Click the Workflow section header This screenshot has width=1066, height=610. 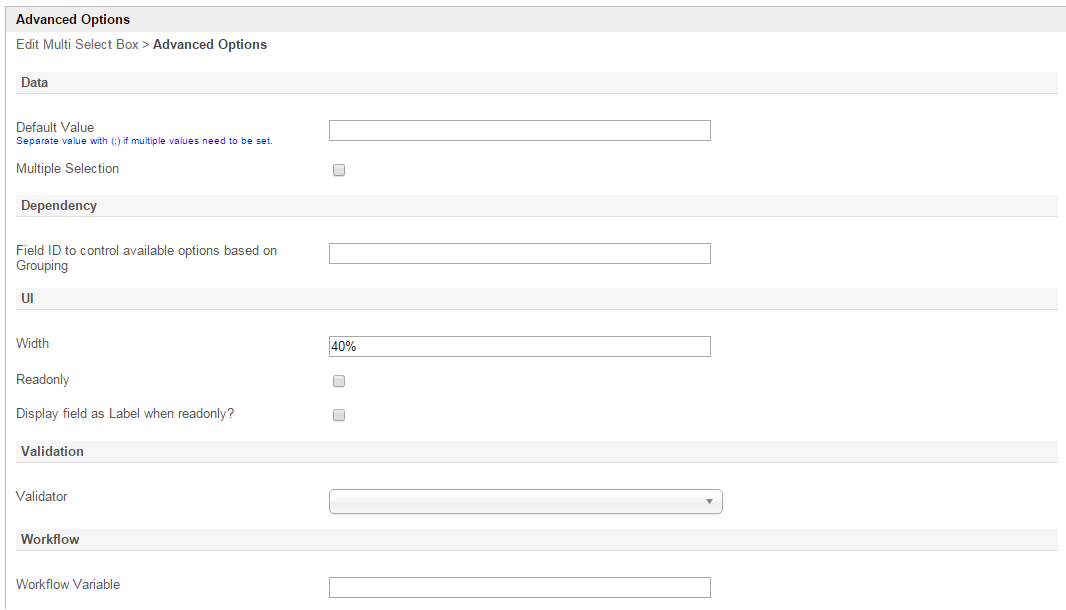click(50, 540)
